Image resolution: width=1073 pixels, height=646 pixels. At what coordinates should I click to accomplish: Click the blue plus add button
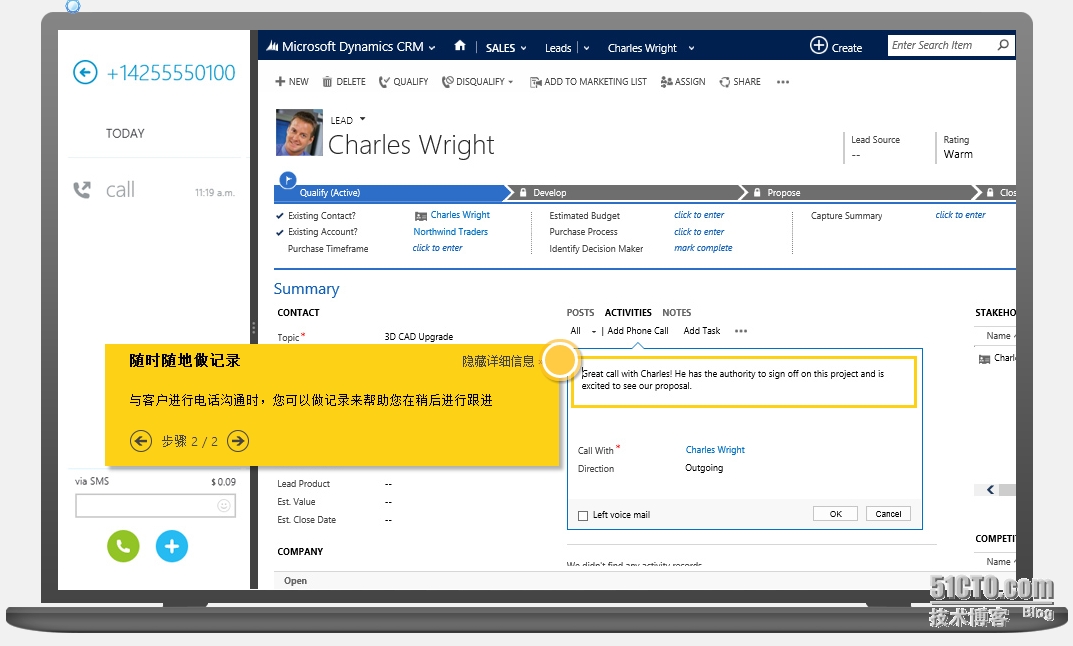pyautogui.click(x=172, y=545)
